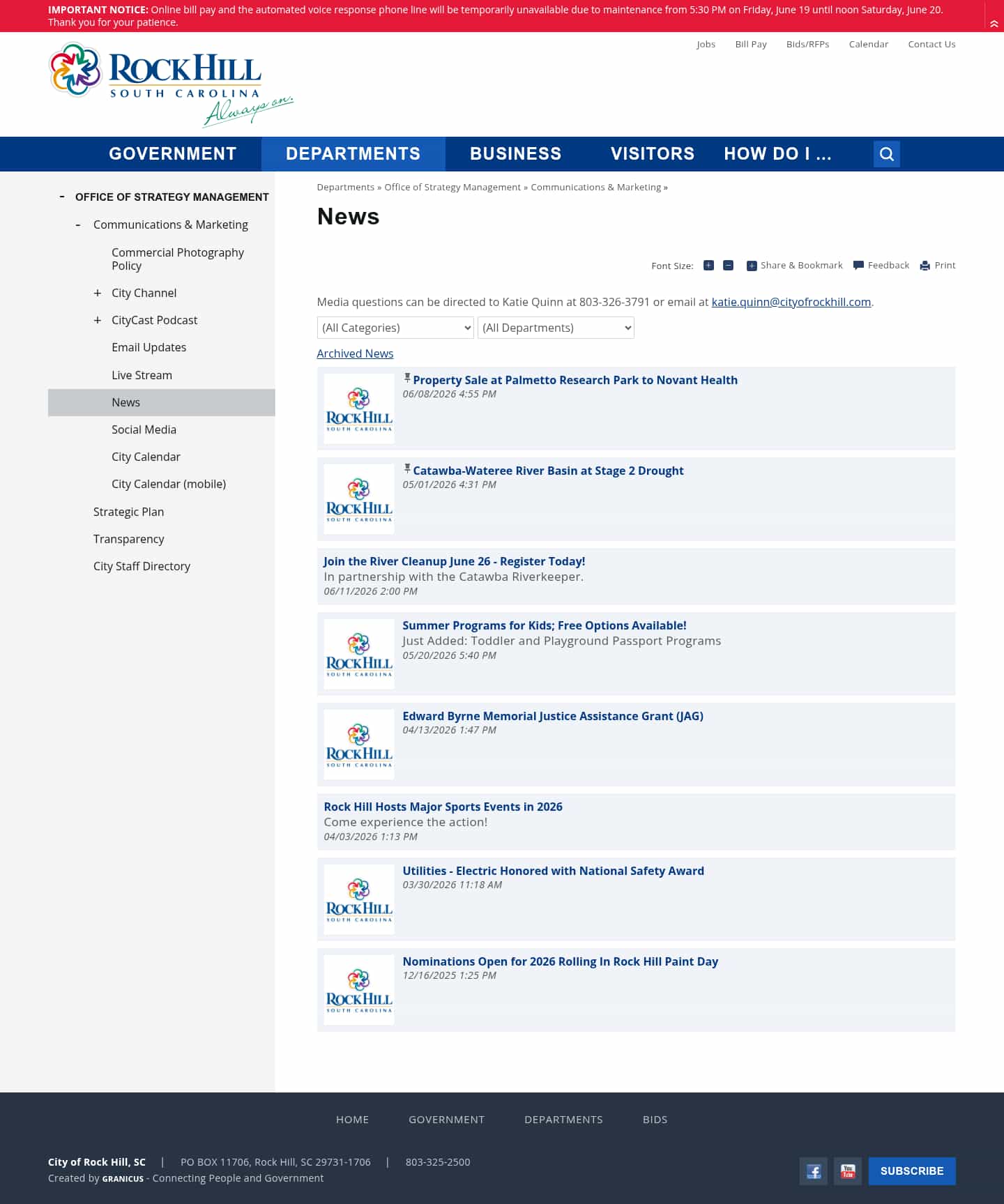The image size is (1004, 1204).
Task: Open Social Media sidebar item
Action: pyautogui.click(x=144, y=429)
